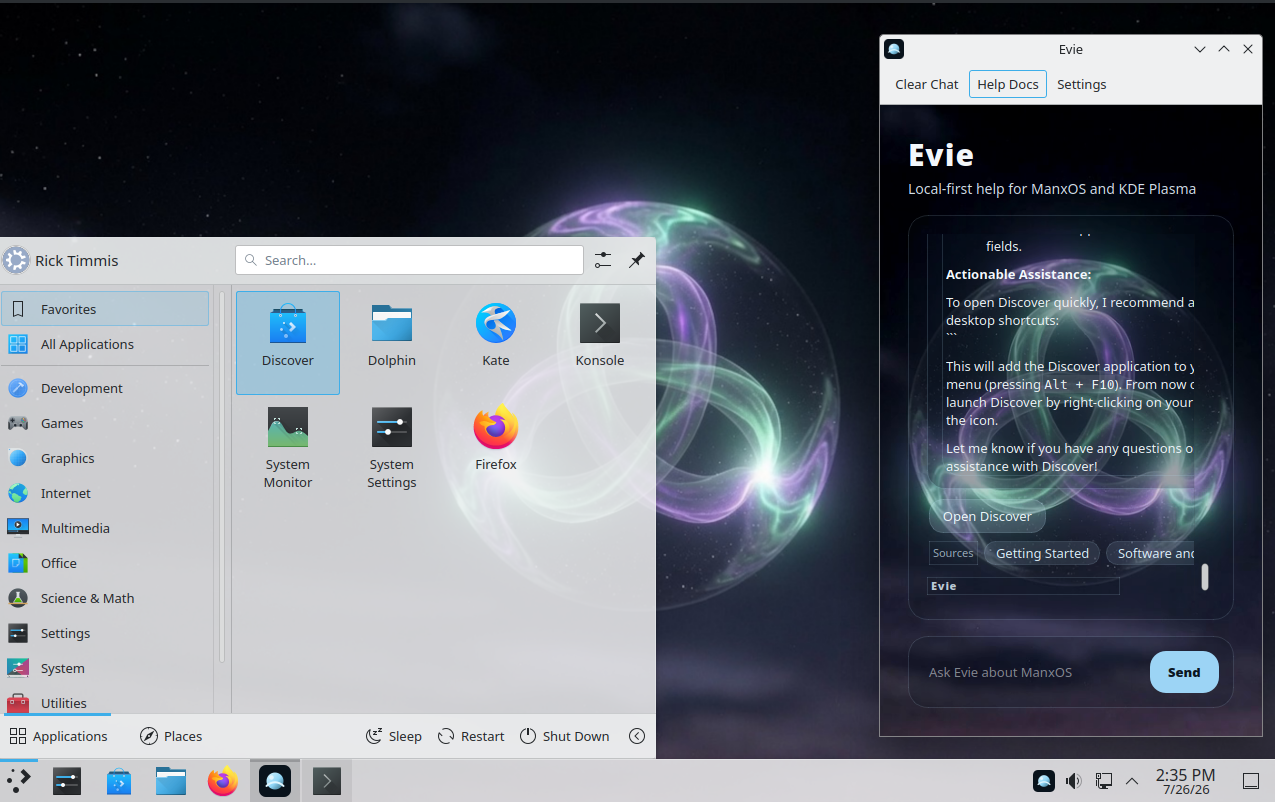The height and width of the screenshot is (802, 1275).
Task: Open the volume control in tray
Action: click(1073, 781)
